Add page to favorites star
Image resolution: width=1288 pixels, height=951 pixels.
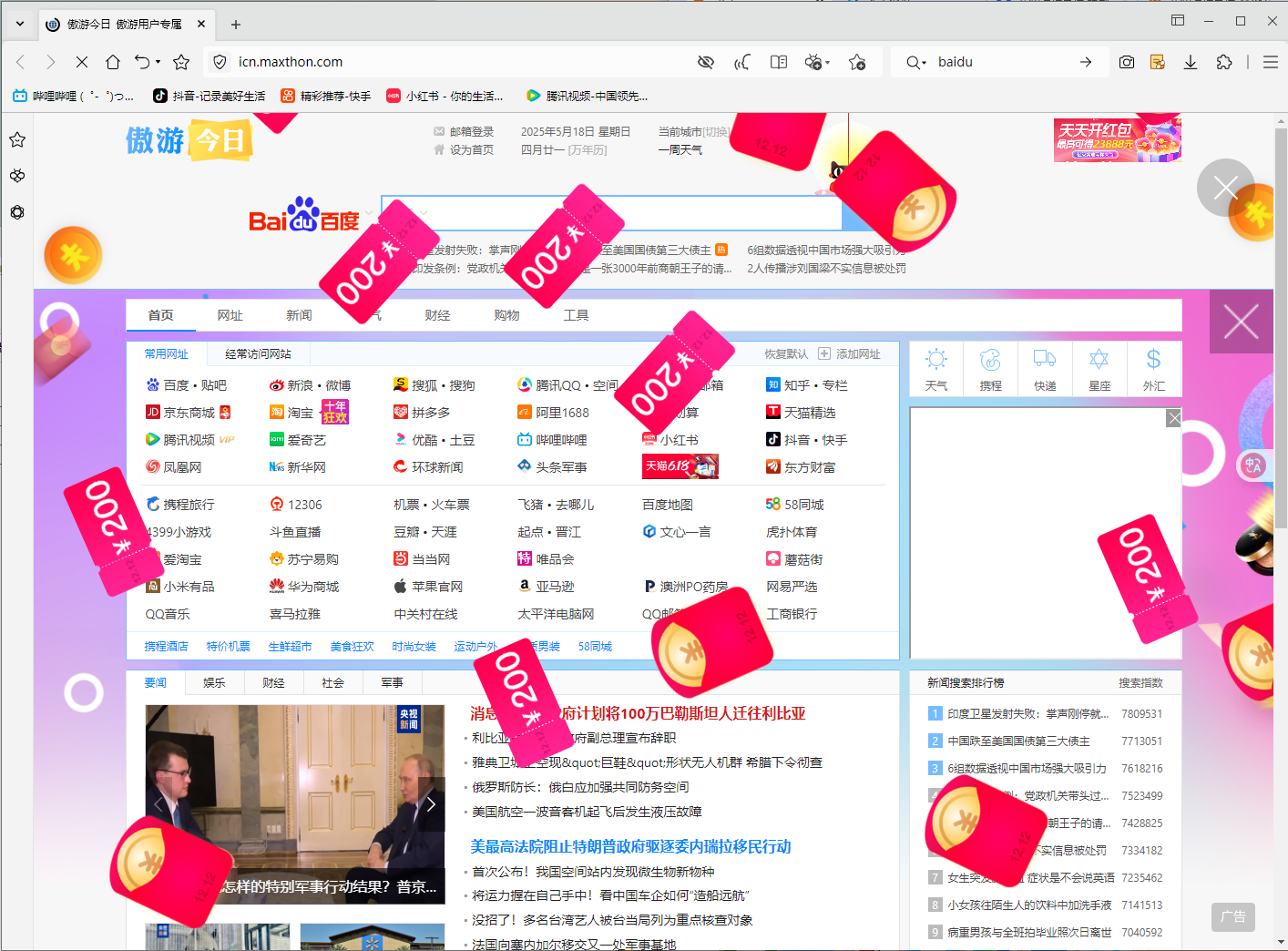[181, 62]
